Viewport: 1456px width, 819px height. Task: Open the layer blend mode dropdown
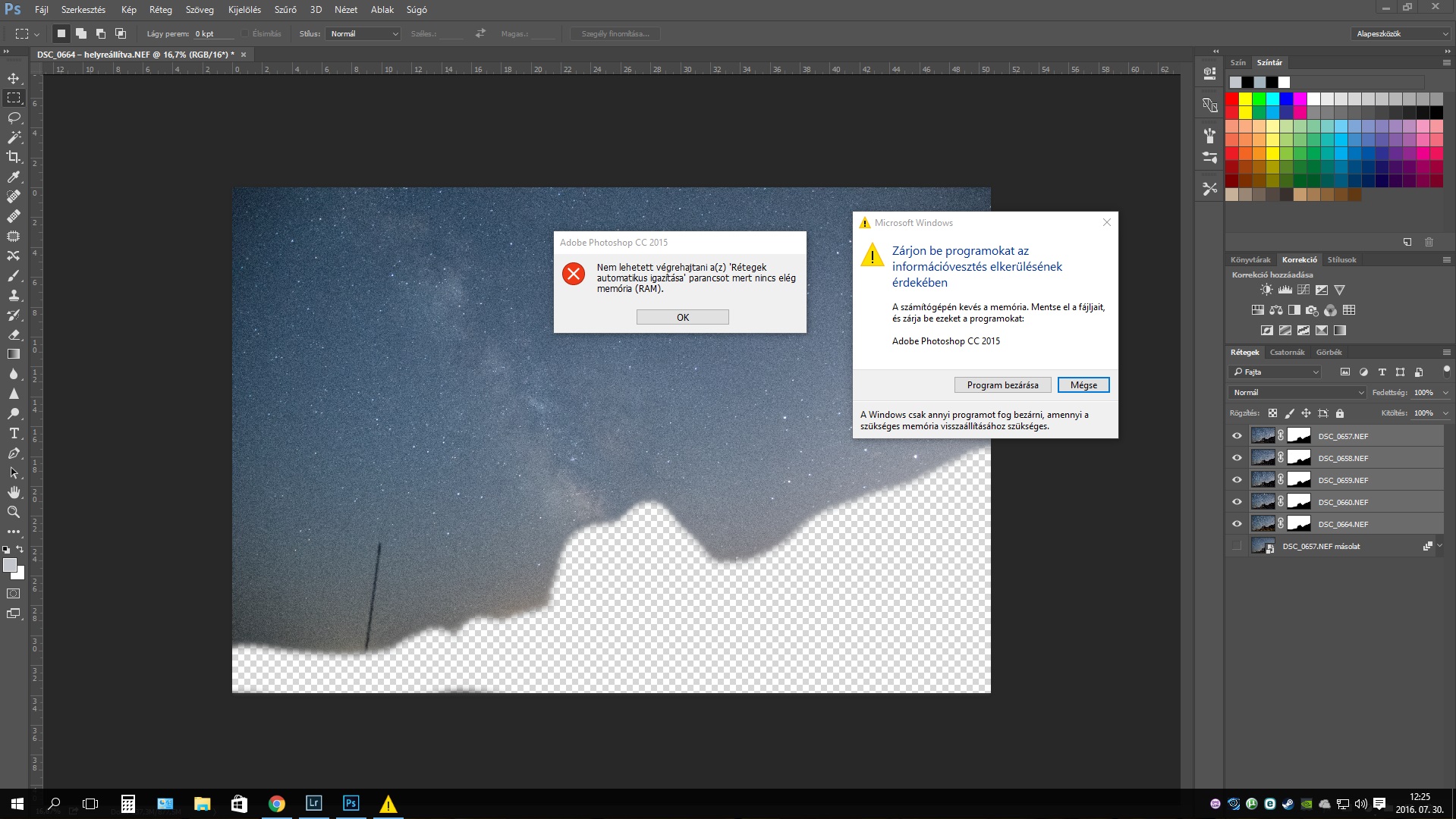[x=1297, y=393]
